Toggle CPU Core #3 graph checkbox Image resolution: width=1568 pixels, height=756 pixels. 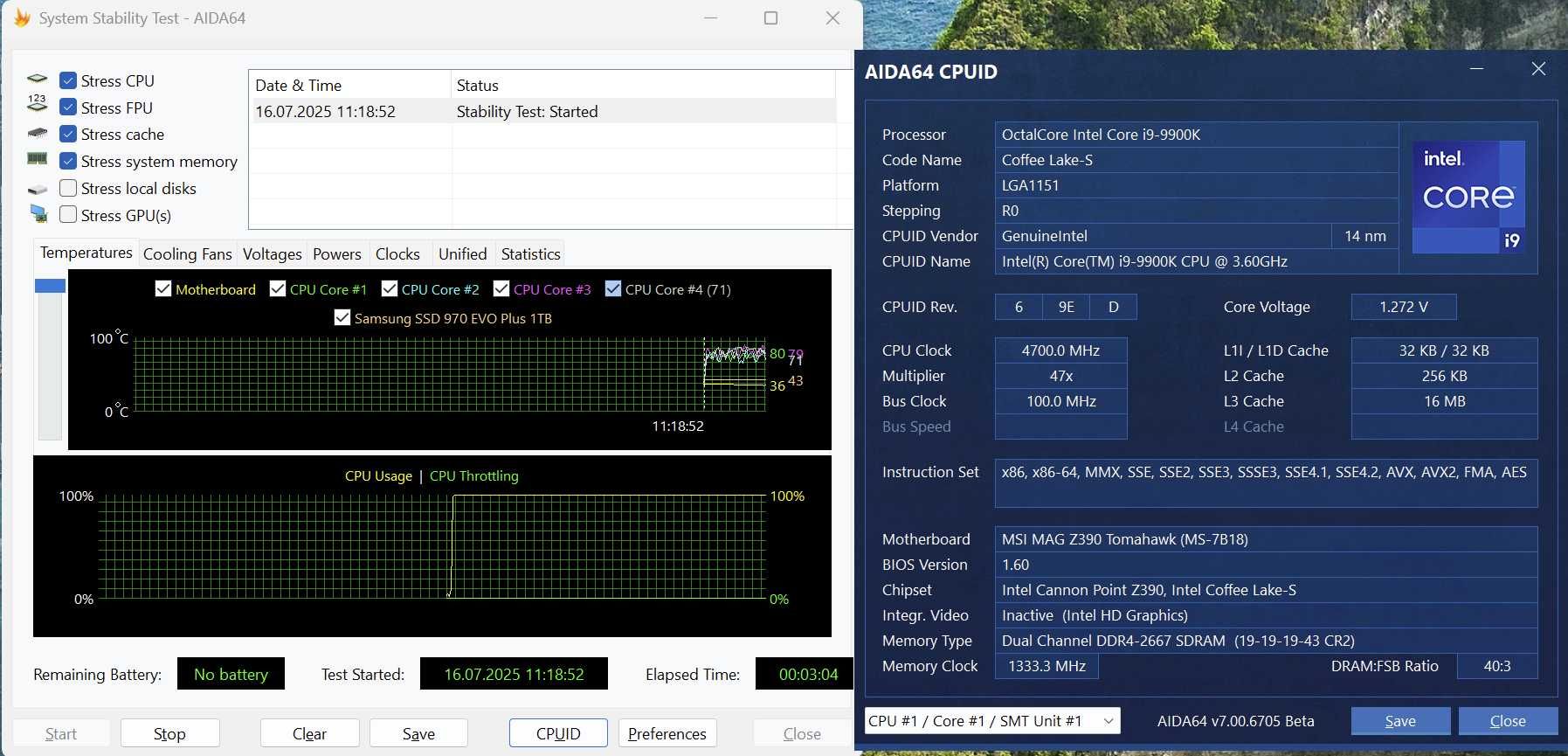pyautogui.click(x=501, y=288)
